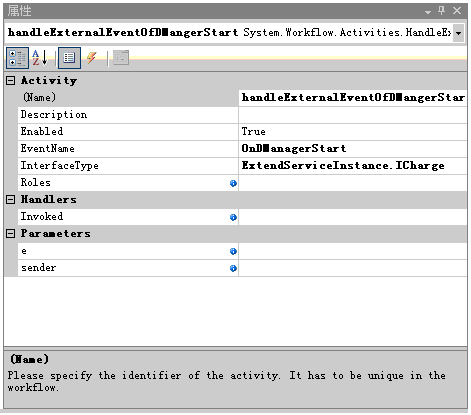This screenshot has width=471, height=415.
Task: Collapse the Activity category
Action: 11,80
